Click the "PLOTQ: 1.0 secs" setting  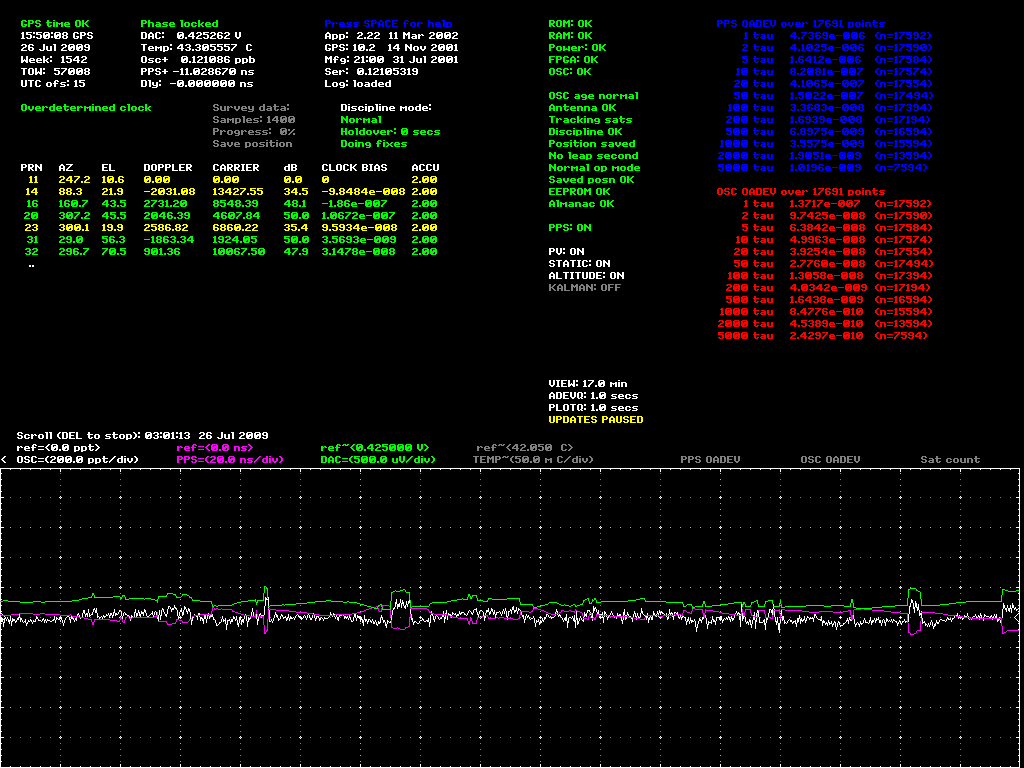[x=593, y=408]
